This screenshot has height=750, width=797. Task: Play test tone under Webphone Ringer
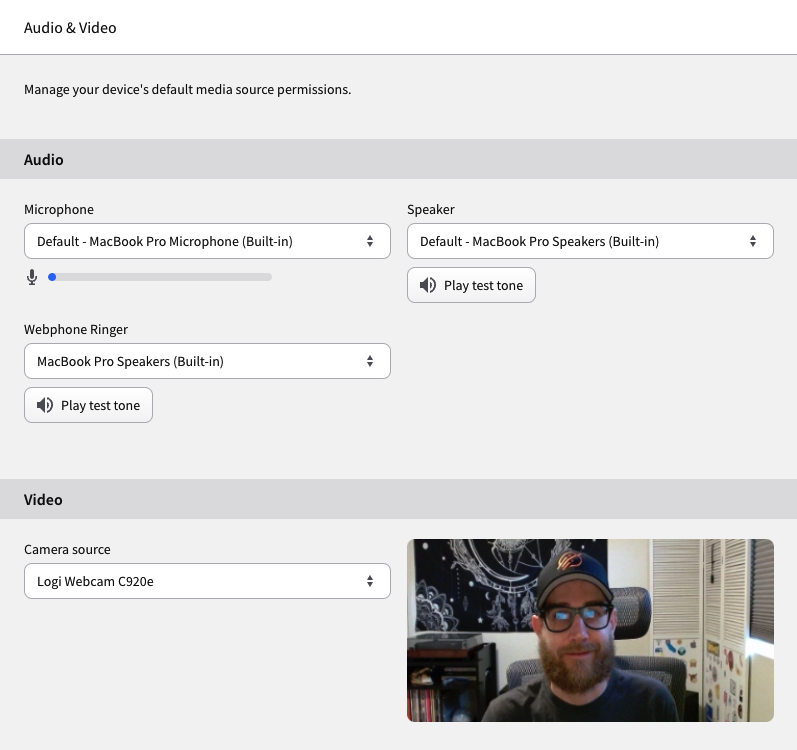[88, 405]
